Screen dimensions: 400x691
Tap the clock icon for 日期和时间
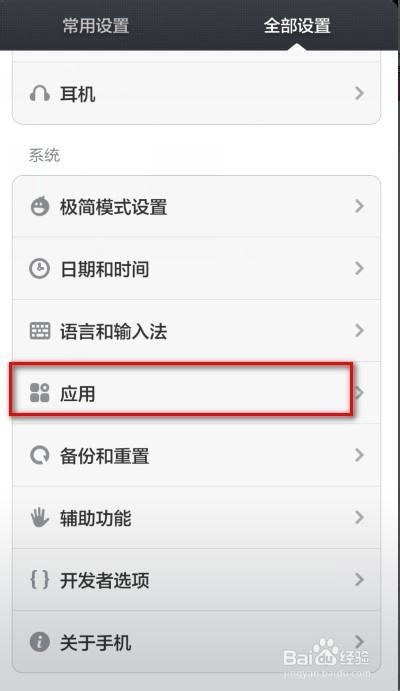pos(39,268)
